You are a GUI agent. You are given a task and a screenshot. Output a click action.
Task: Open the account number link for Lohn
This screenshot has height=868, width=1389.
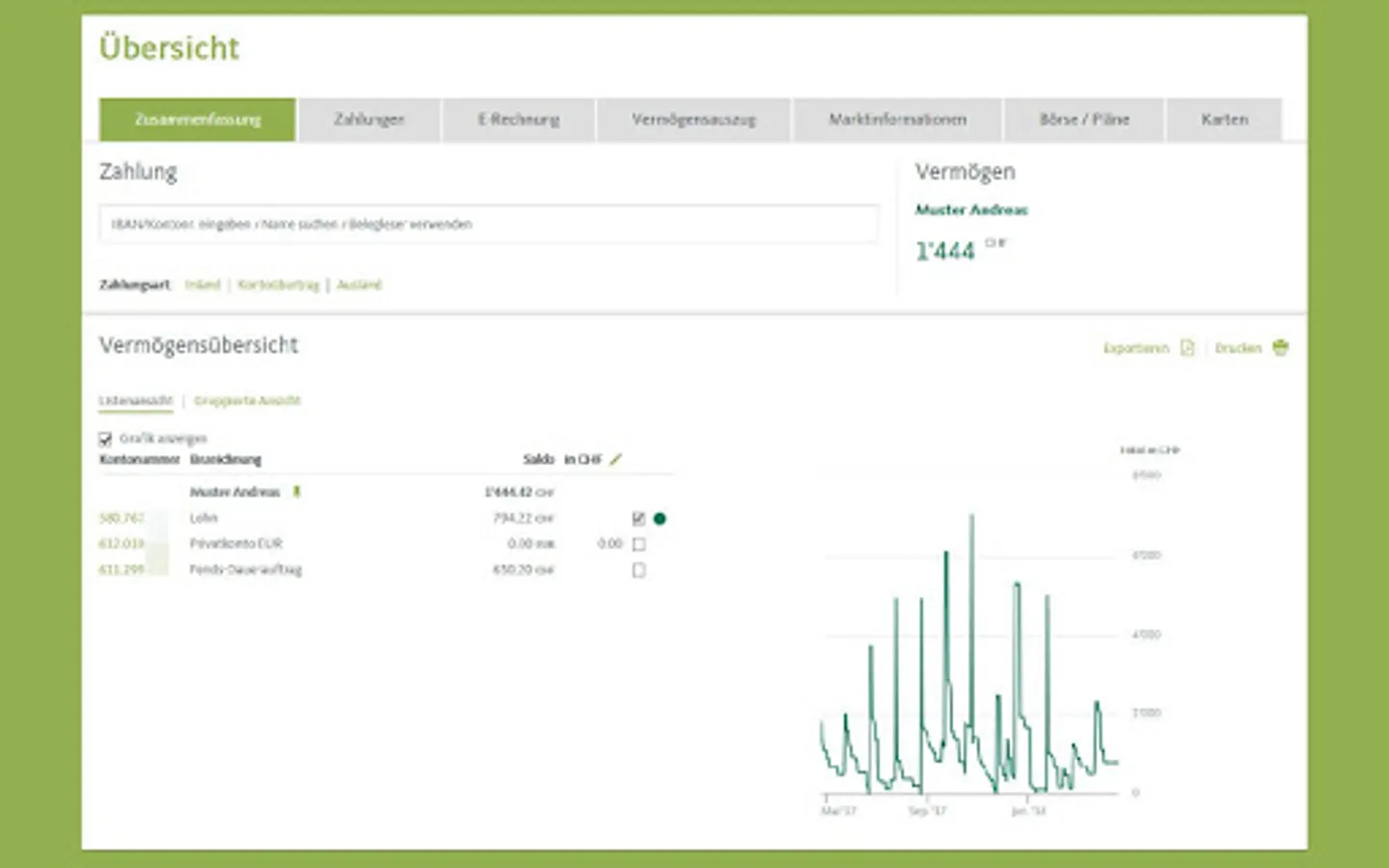122,519
